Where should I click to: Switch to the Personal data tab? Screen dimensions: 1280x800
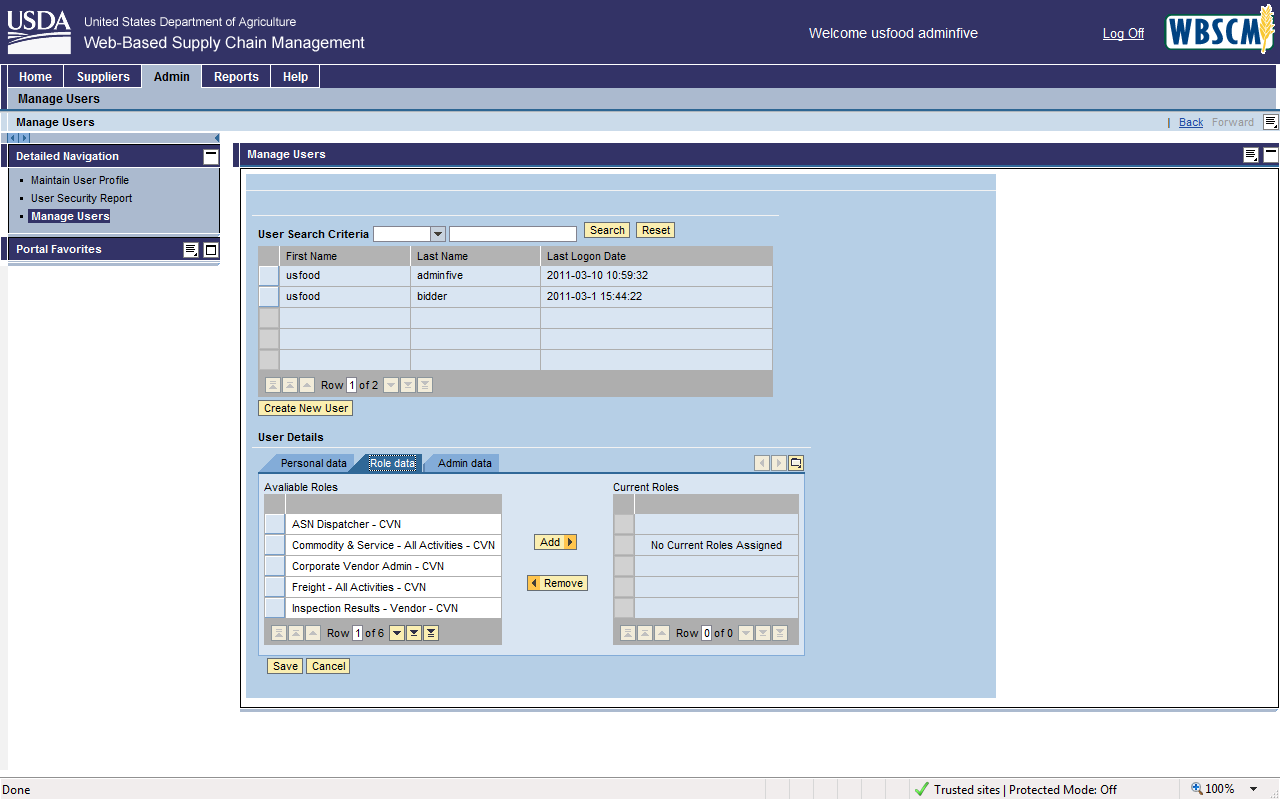pos(313,463)
